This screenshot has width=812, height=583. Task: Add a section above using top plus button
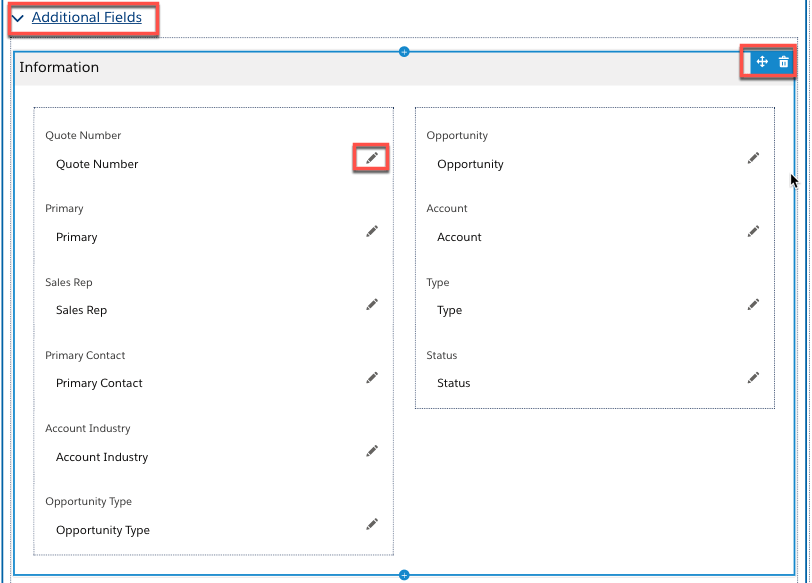coord(404,51)
